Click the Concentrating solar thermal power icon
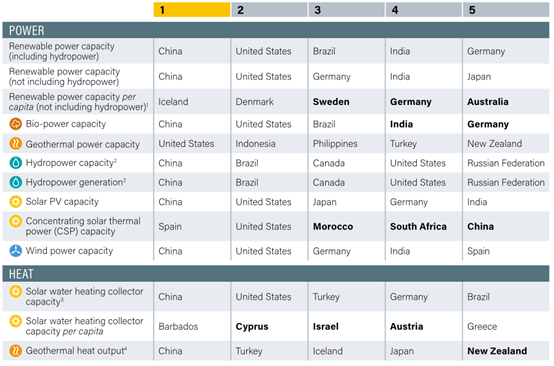 coord(16,221)
